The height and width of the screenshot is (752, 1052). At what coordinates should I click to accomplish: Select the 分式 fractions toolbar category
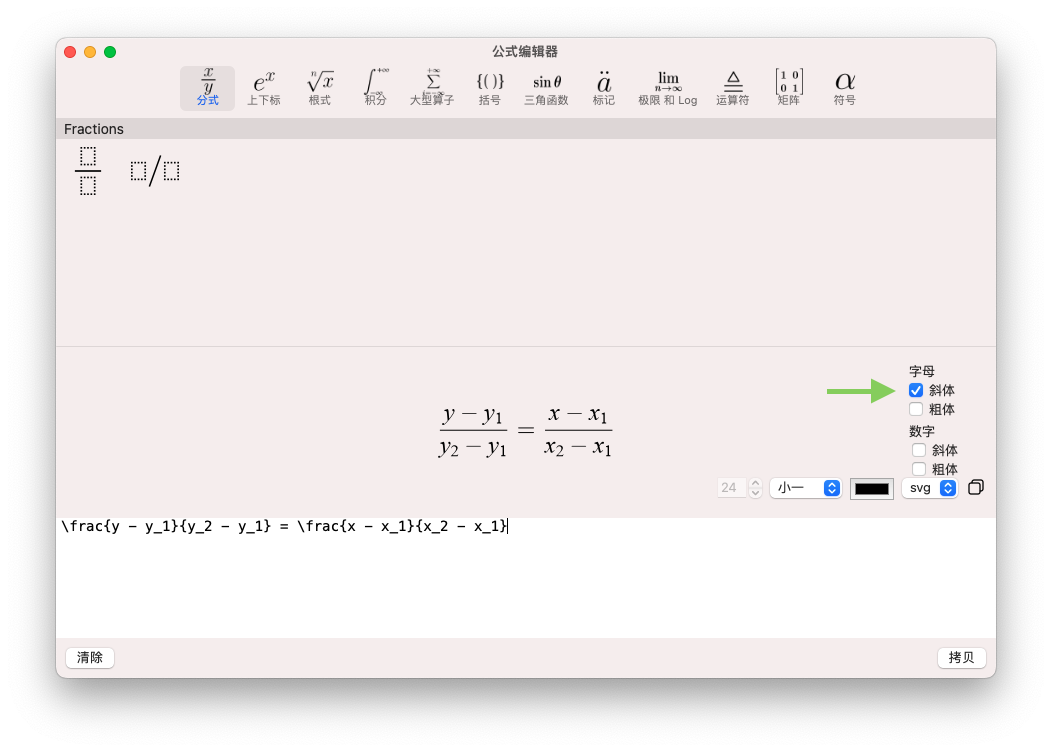point(207,88)
